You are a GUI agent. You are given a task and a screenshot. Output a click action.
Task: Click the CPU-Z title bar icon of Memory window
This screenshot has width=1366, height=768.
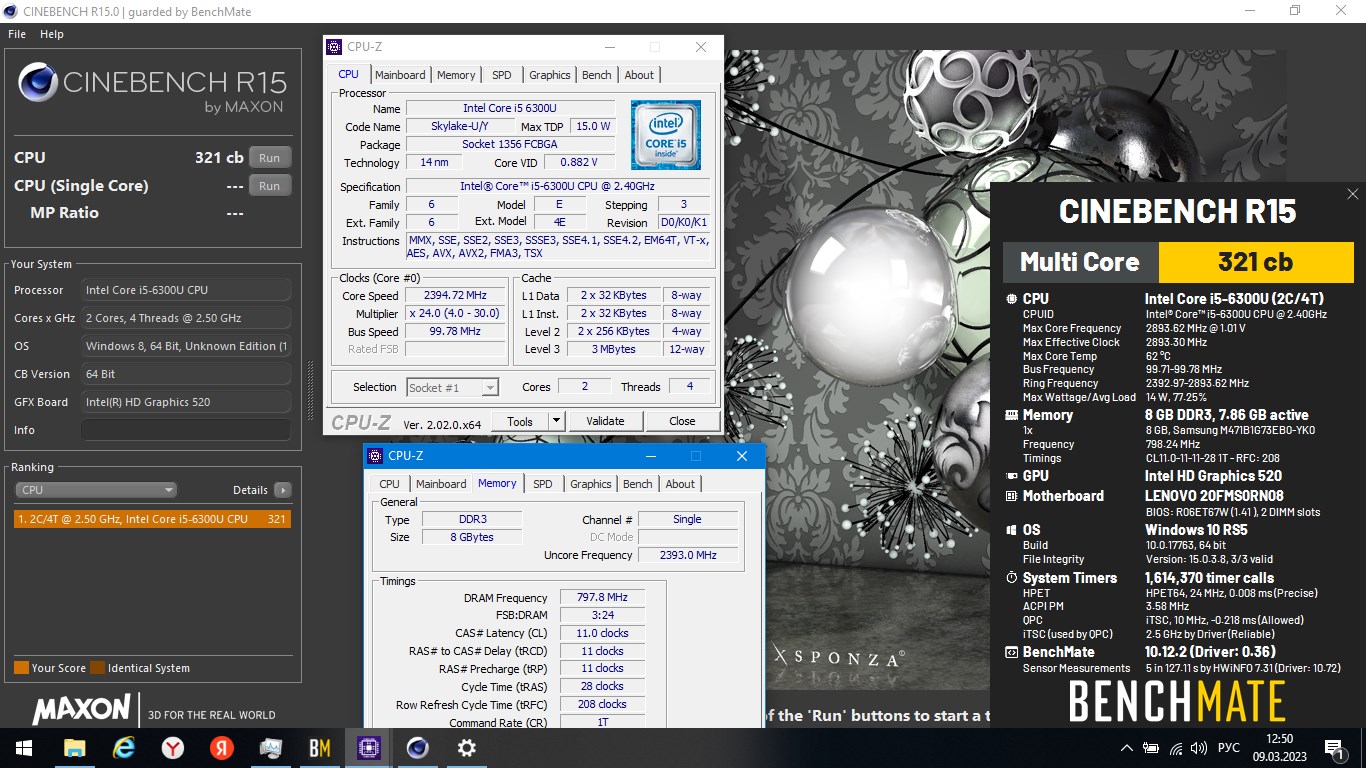[375, 456]
